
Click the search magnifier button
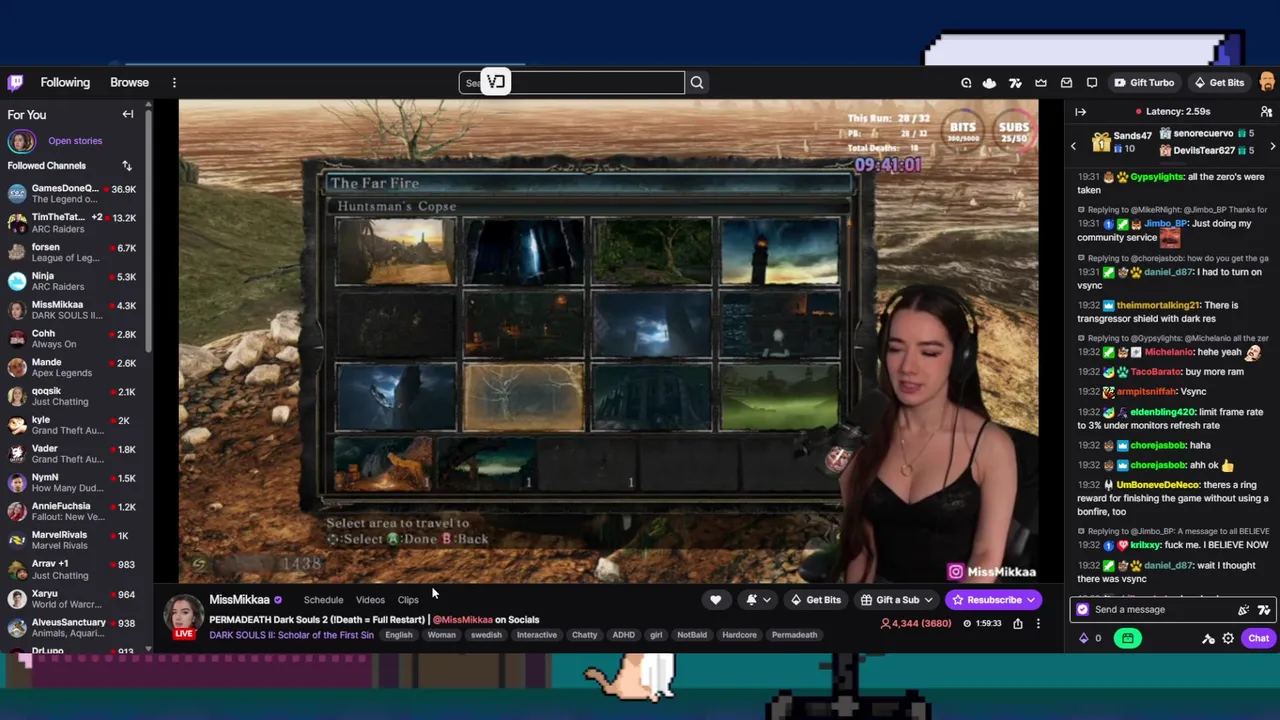pos(697,83)
